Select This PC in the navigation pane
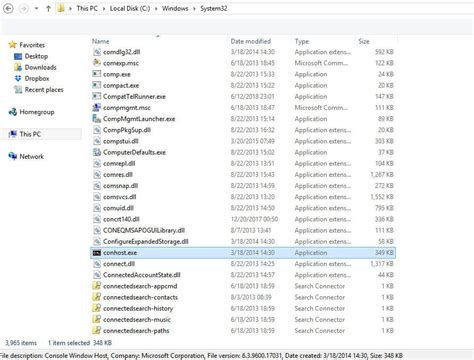Image resolution: width=474 pixels, height=360 pixels. 30,134
